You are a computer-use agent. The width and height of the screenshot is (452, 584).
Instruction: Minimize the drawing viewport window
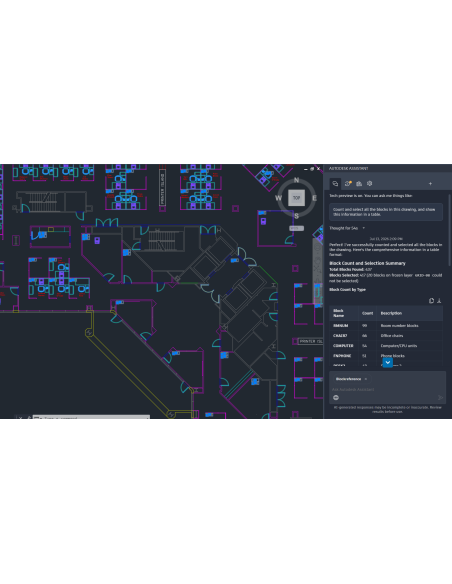(x=306, y=169)
